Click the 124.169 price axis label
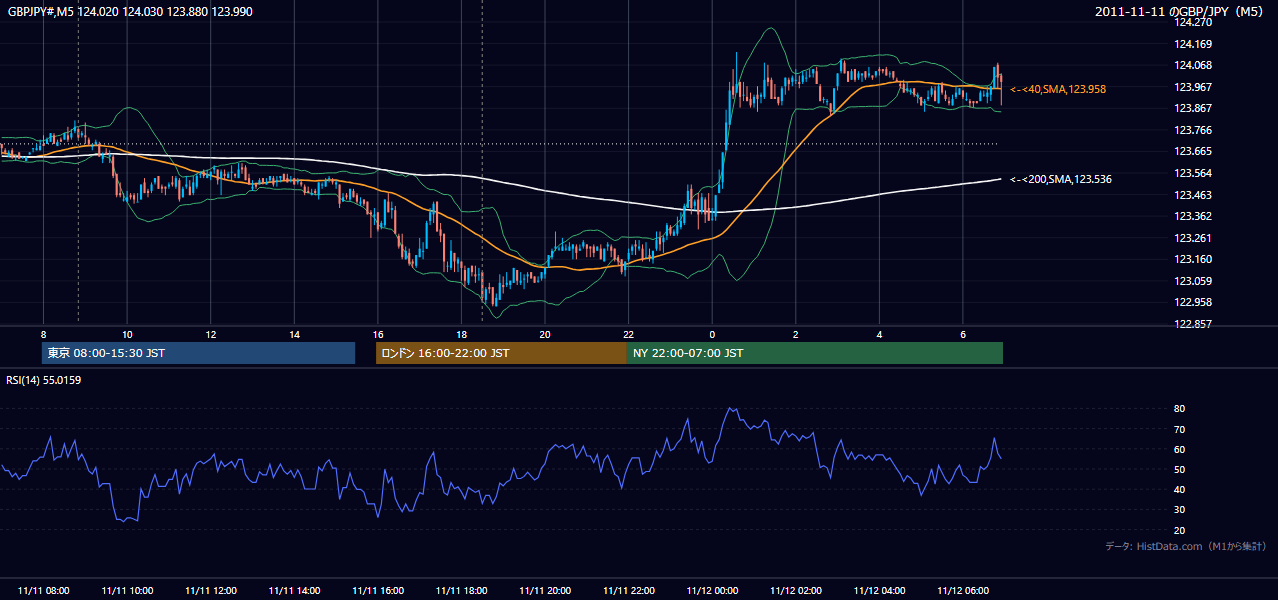 click(x=1193, y=44)
